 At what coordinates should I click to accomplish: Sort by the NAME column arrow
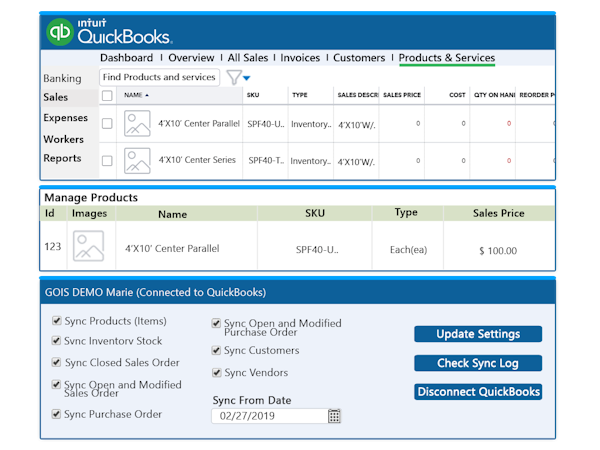(x=147, y=95)
